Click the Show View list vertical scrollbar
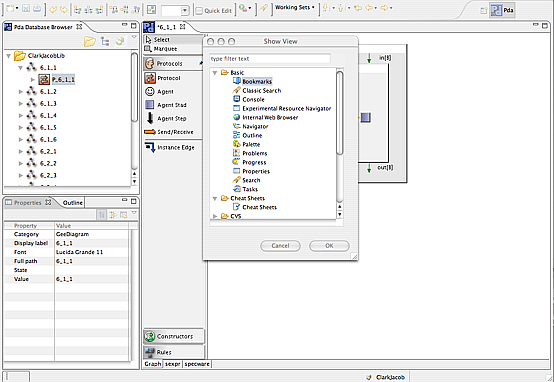The height and width of the screenshot is (382, 554). click(340, 113)
